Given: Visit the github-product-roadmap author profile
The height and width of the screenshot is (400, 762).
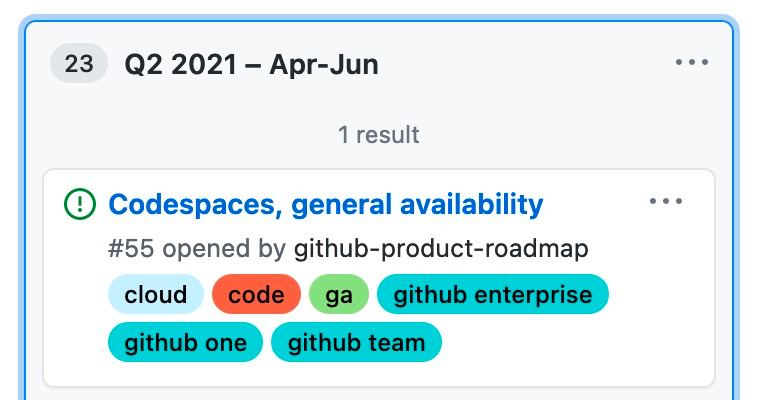Looking at the screenshot, I should pyautogui.click(x=441, y=249).
